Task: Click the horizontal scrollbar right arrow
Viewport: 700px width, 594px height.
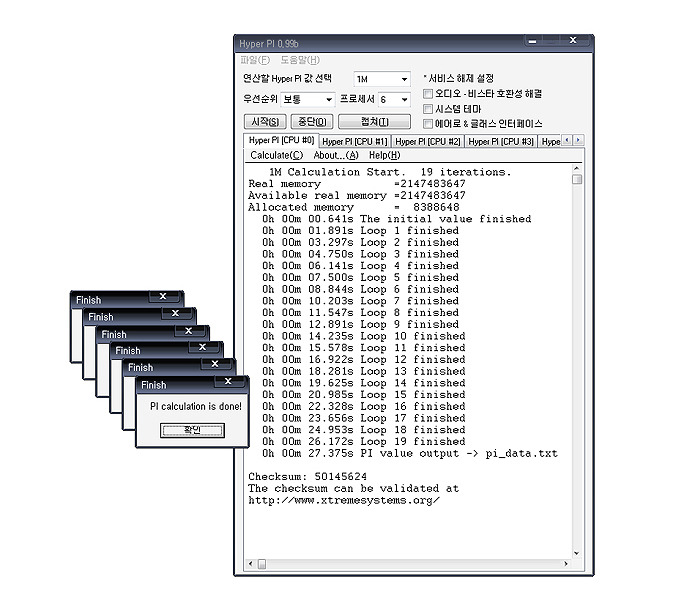Action: pos(566,564)
